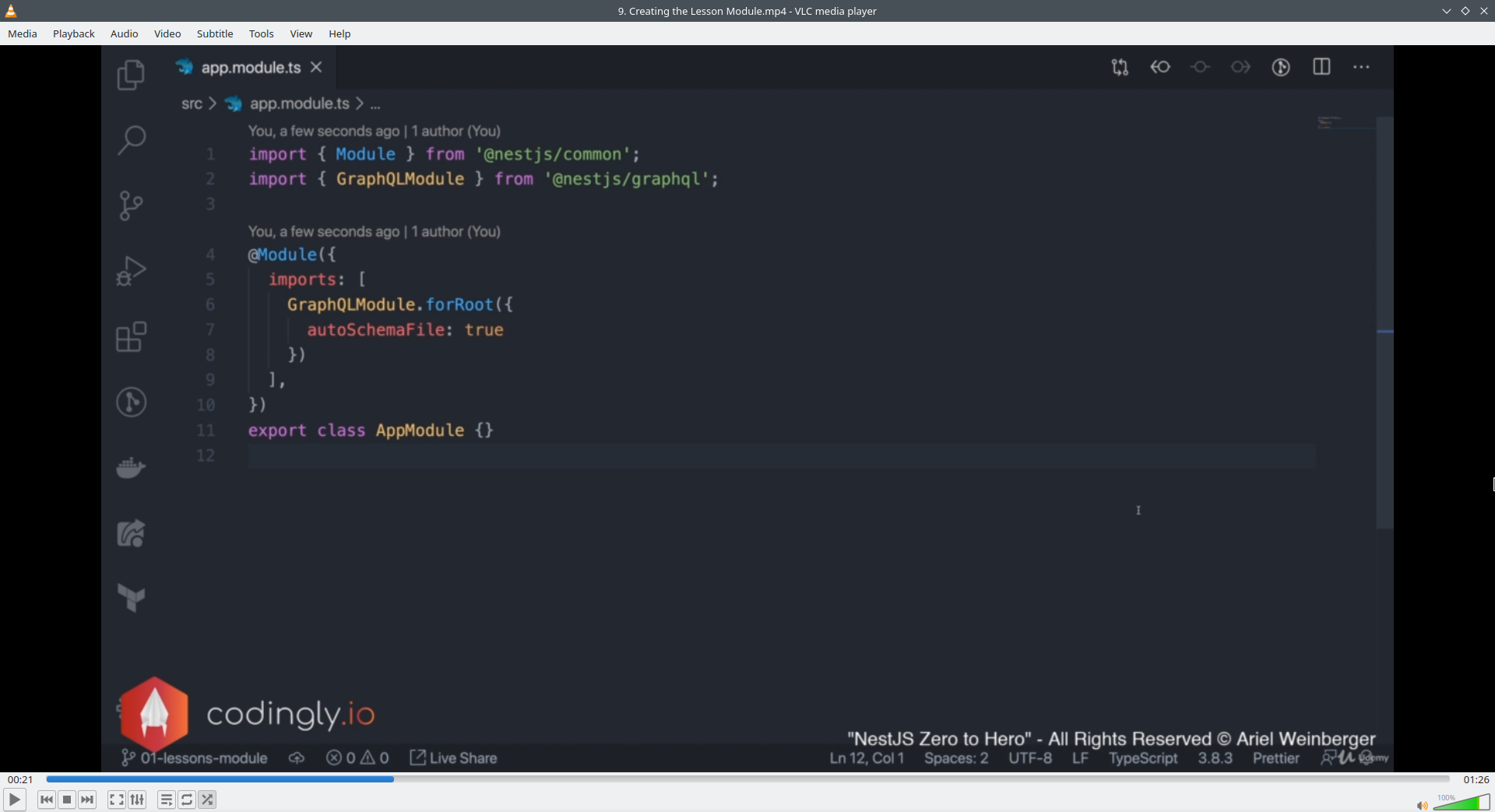Click the compare changes icon in editor toolbar
This screenshot has width=1495, height=812.
click(x=1120, y=67)
